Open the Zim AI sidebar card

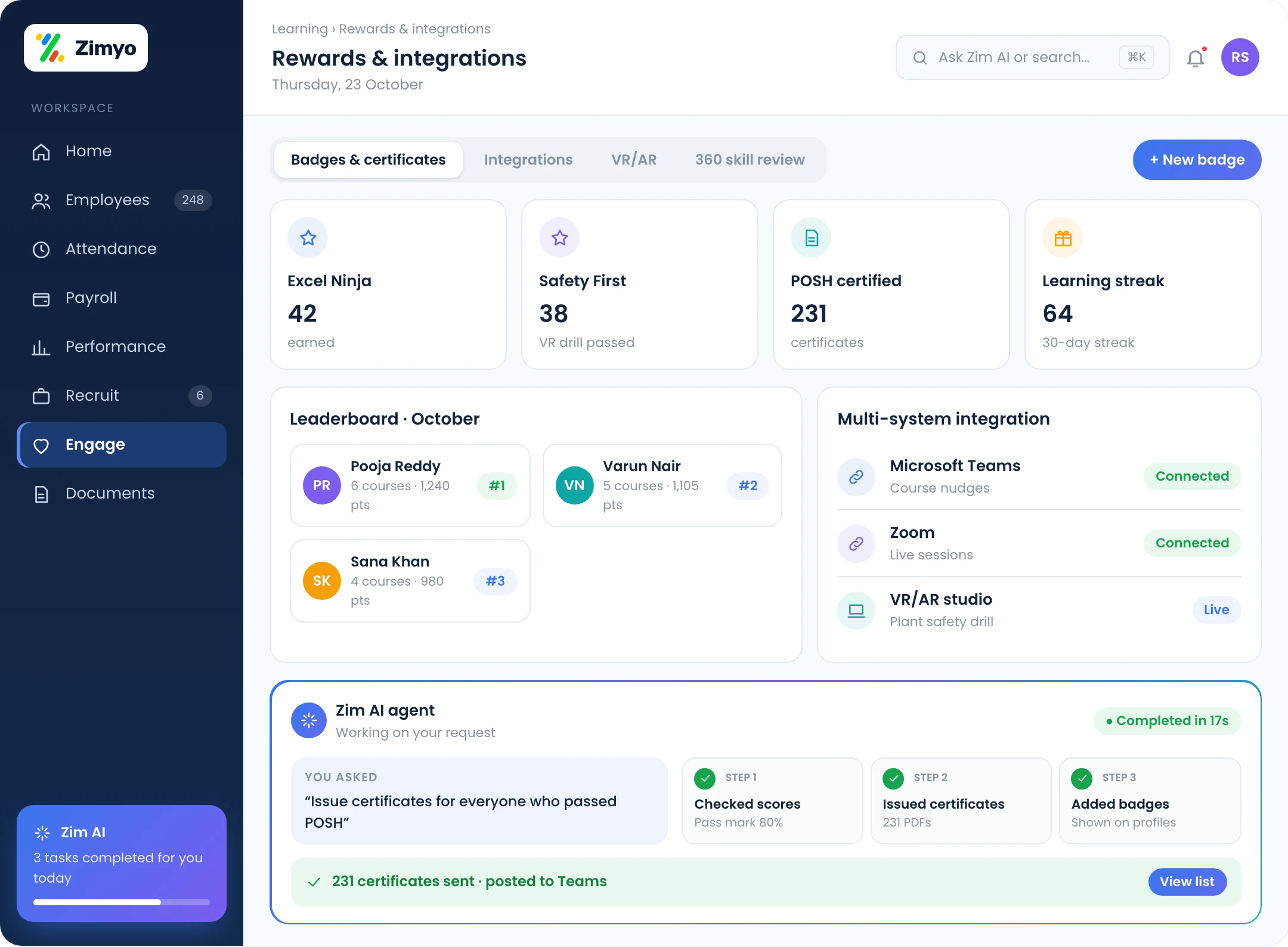122,864
